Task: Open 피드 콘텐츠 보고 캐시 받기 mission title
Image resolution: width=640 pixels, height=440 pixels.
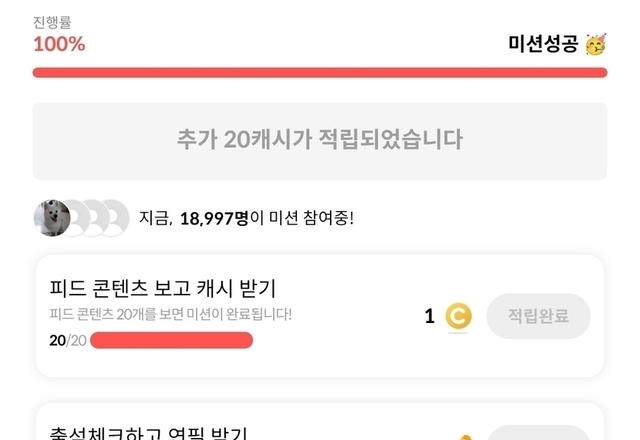Action: (x=163, y=288)
